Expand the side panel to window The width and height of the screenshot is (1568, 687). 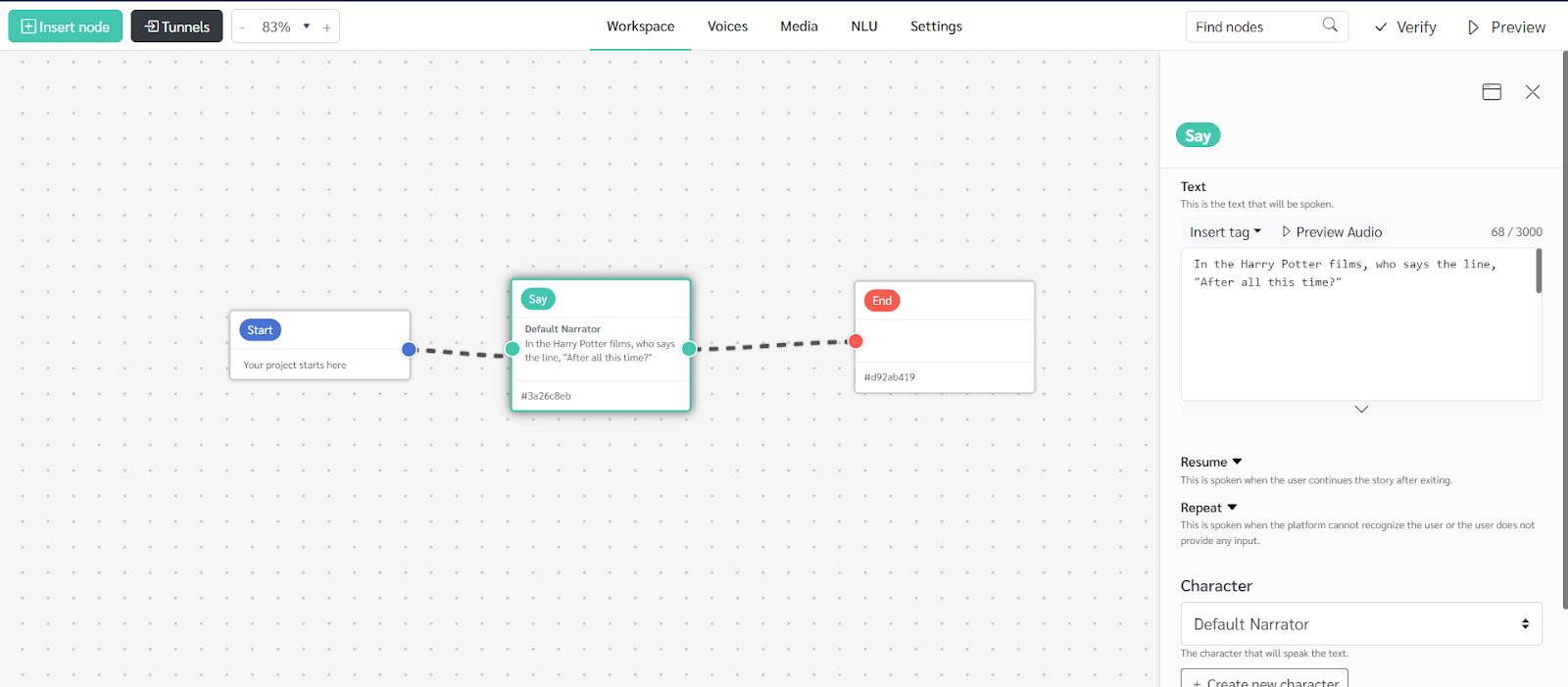tap(1492, 92)
